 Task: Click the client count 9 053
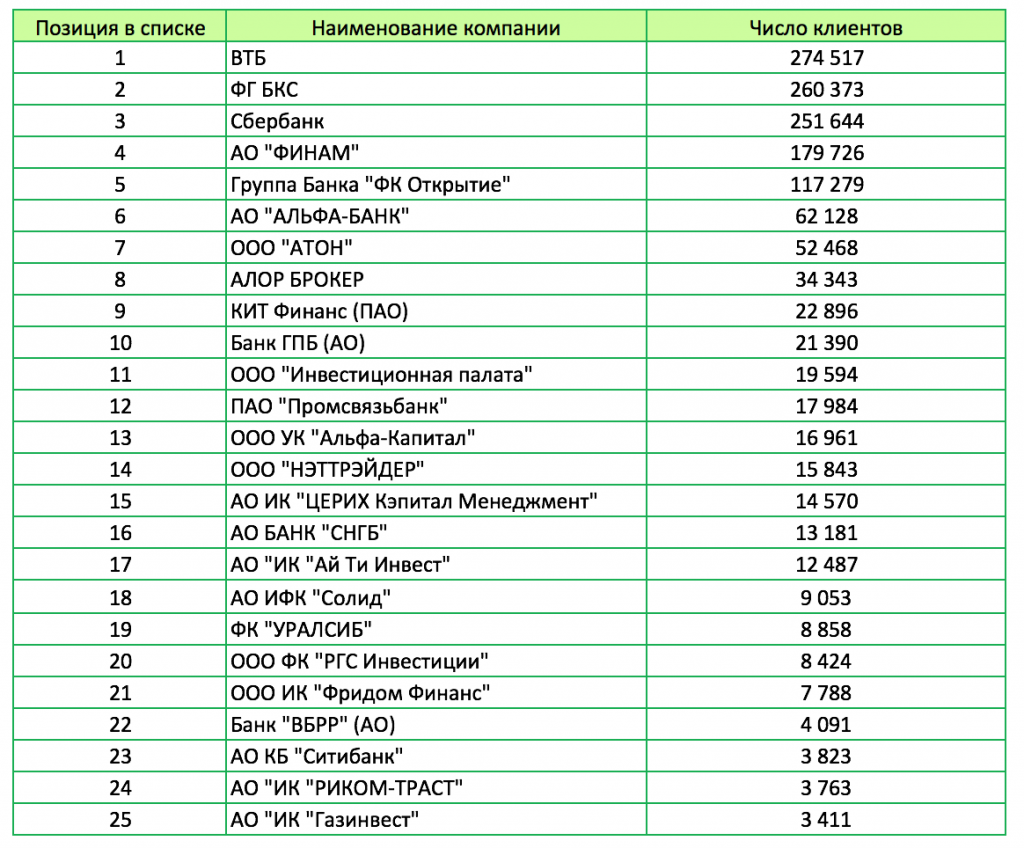pos(826,598)
